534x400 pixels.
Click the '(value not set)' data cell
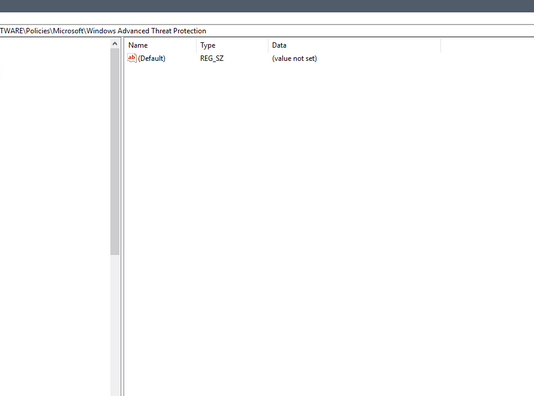click(294, 58)
